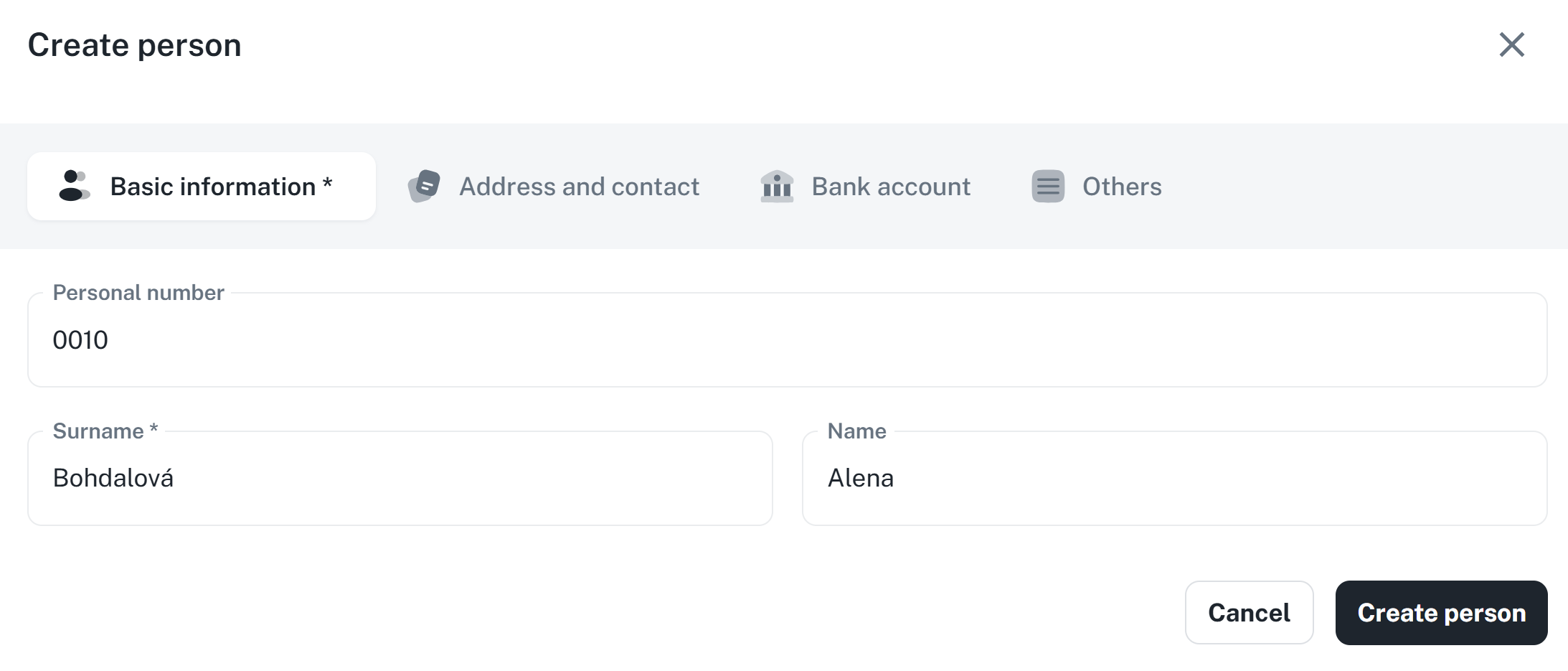The image size is (1568, 671).
Task: Focus the Personal number field containing 0010
Action: pos(787,340)
